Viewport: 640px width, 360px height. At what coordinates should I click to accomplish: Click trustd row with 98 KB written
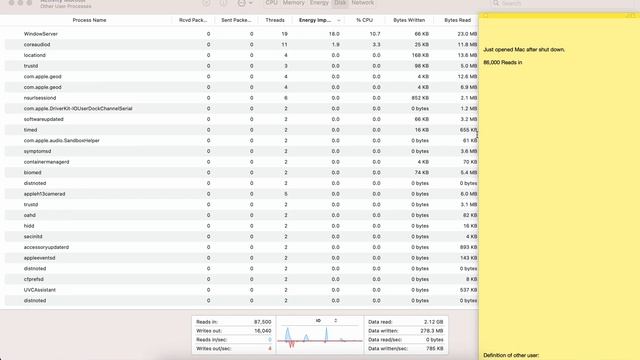pos(241,66)
